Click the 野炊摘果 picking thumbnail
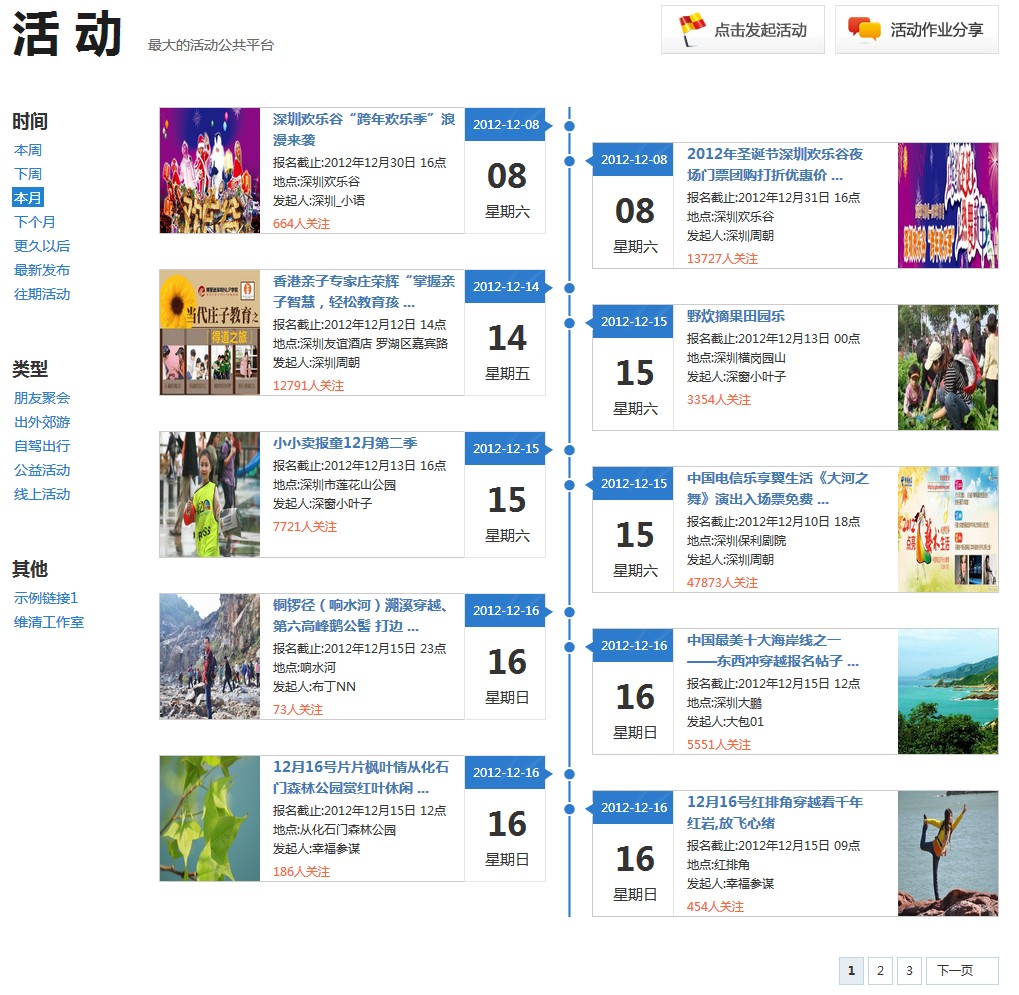 pyautogui.click(x=948, y=367)
